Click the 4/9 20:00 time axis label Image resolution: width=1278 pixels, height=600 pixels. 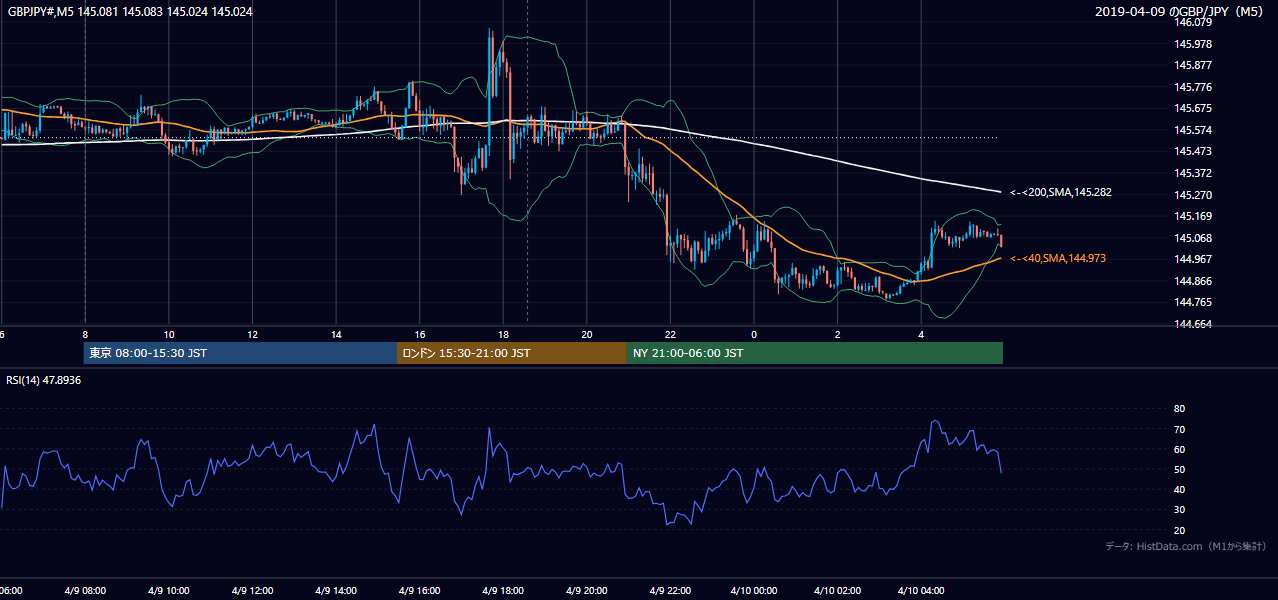[x=587, y=590]
